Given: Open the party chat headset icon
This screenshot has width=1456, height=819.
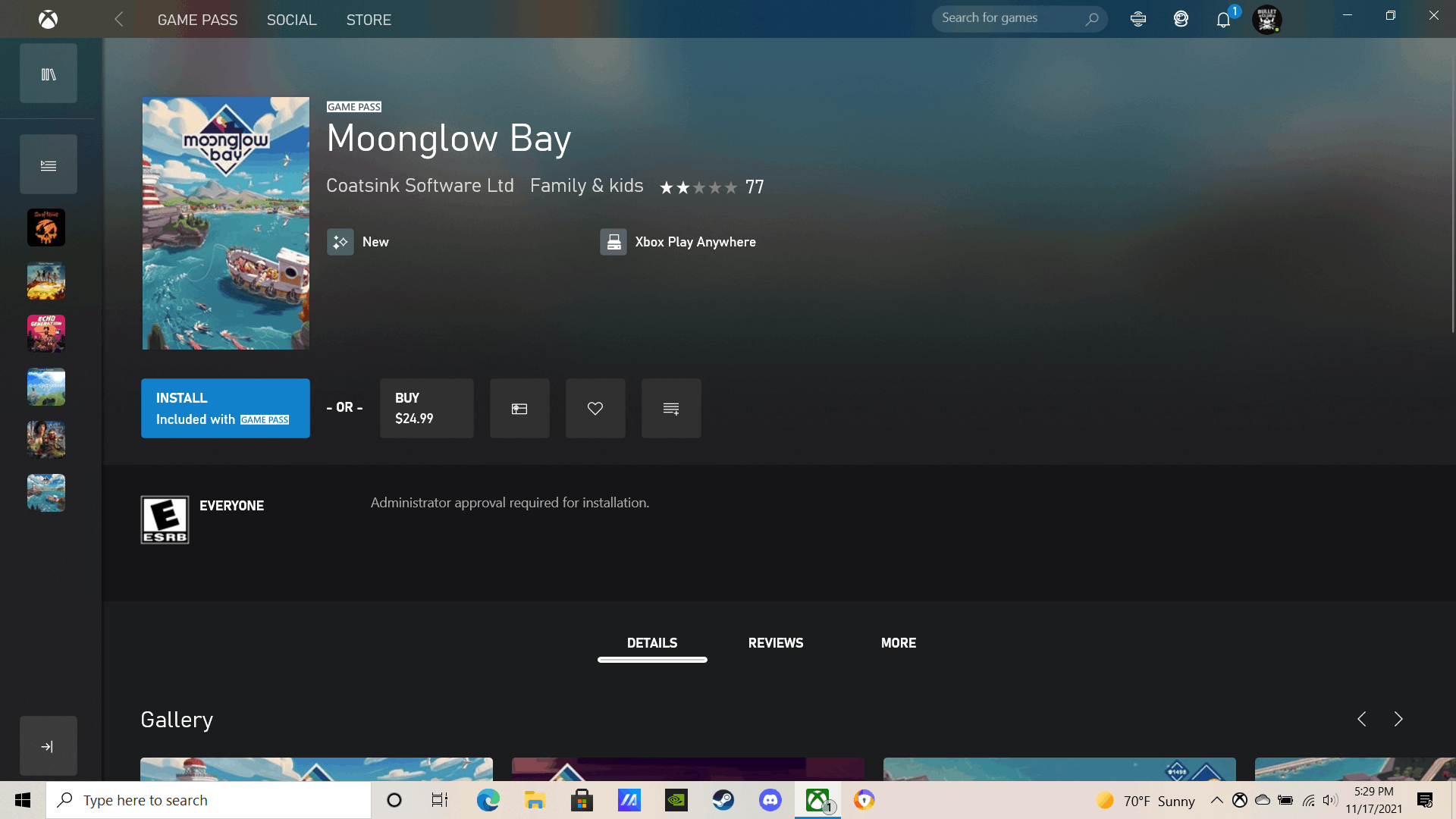Looking at the screenshot, I should pyautogui.click(x=1181, y=19).
